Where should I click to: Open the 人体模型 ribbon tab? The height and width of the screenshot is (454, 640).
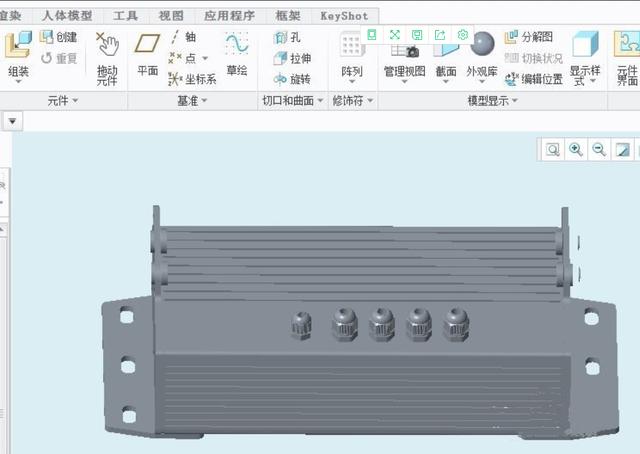pyautogui.click(x=67, y=16)
